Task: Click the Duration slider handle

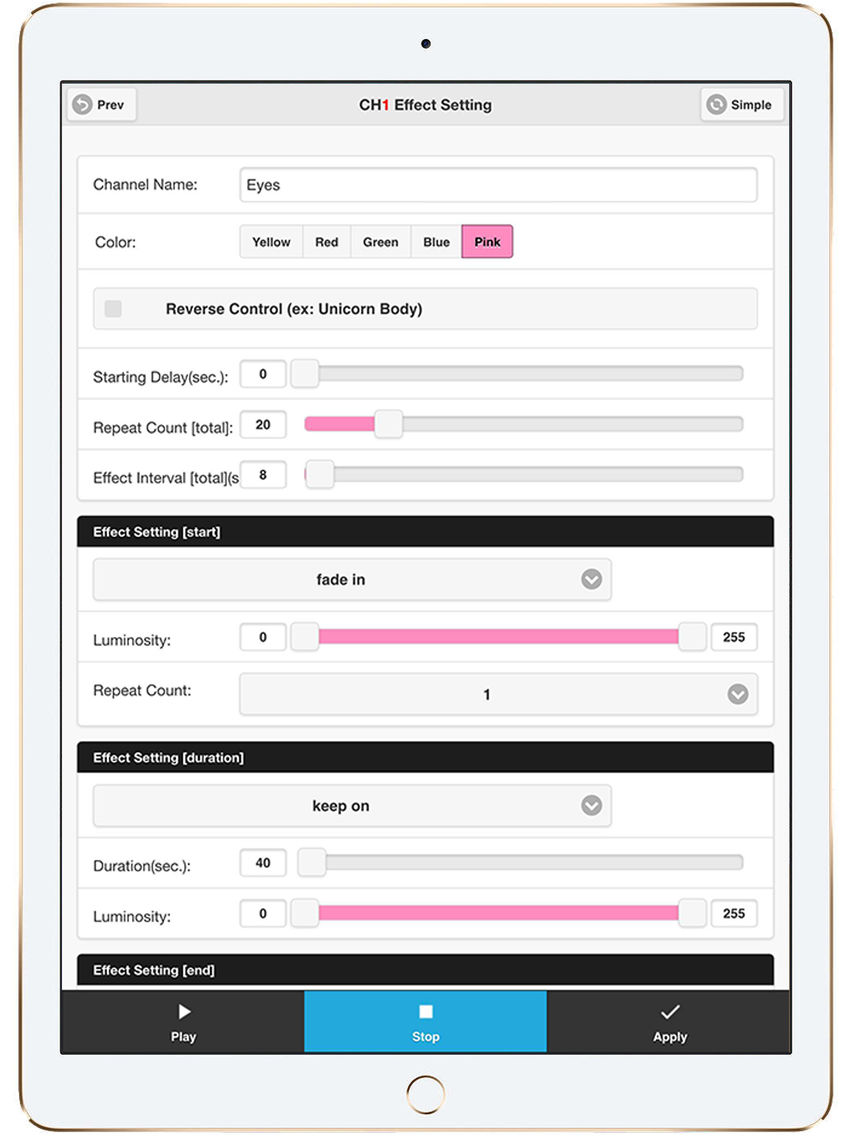Action: pyautogui.click(x=312, y=863)
